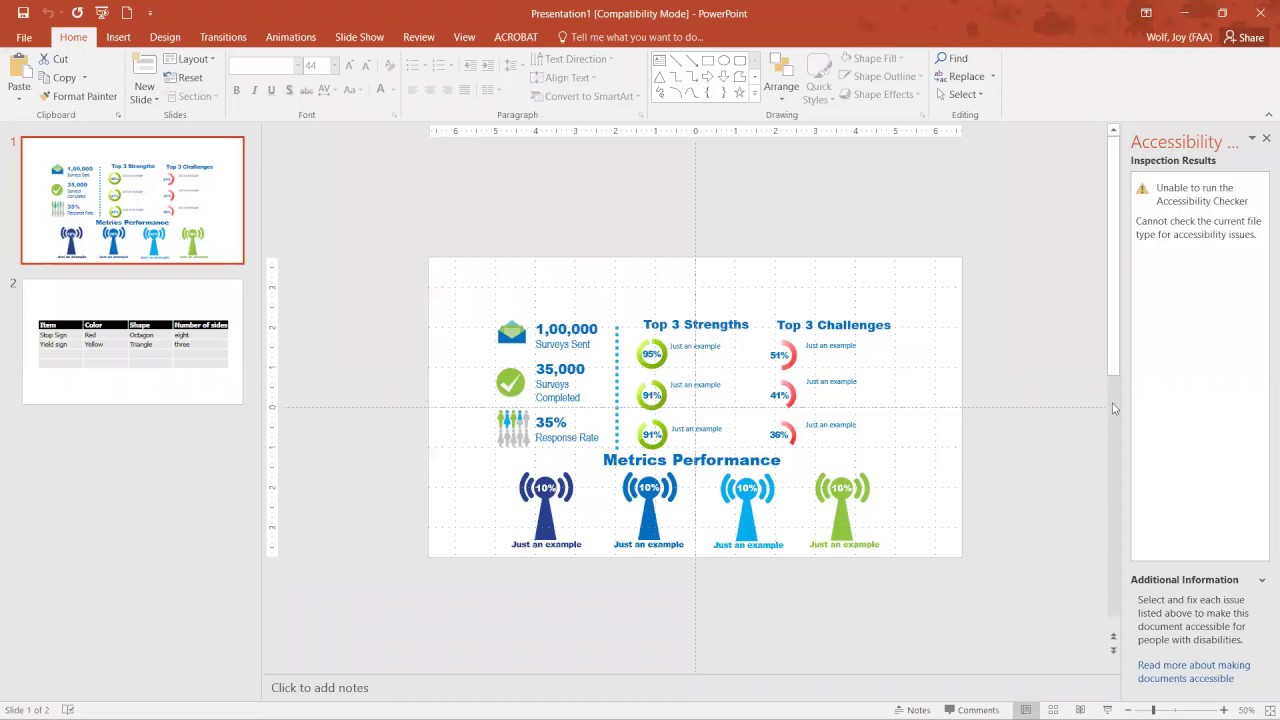Activate the Format Painter
The image size is (1280, 720).
(x=78, y=96)
